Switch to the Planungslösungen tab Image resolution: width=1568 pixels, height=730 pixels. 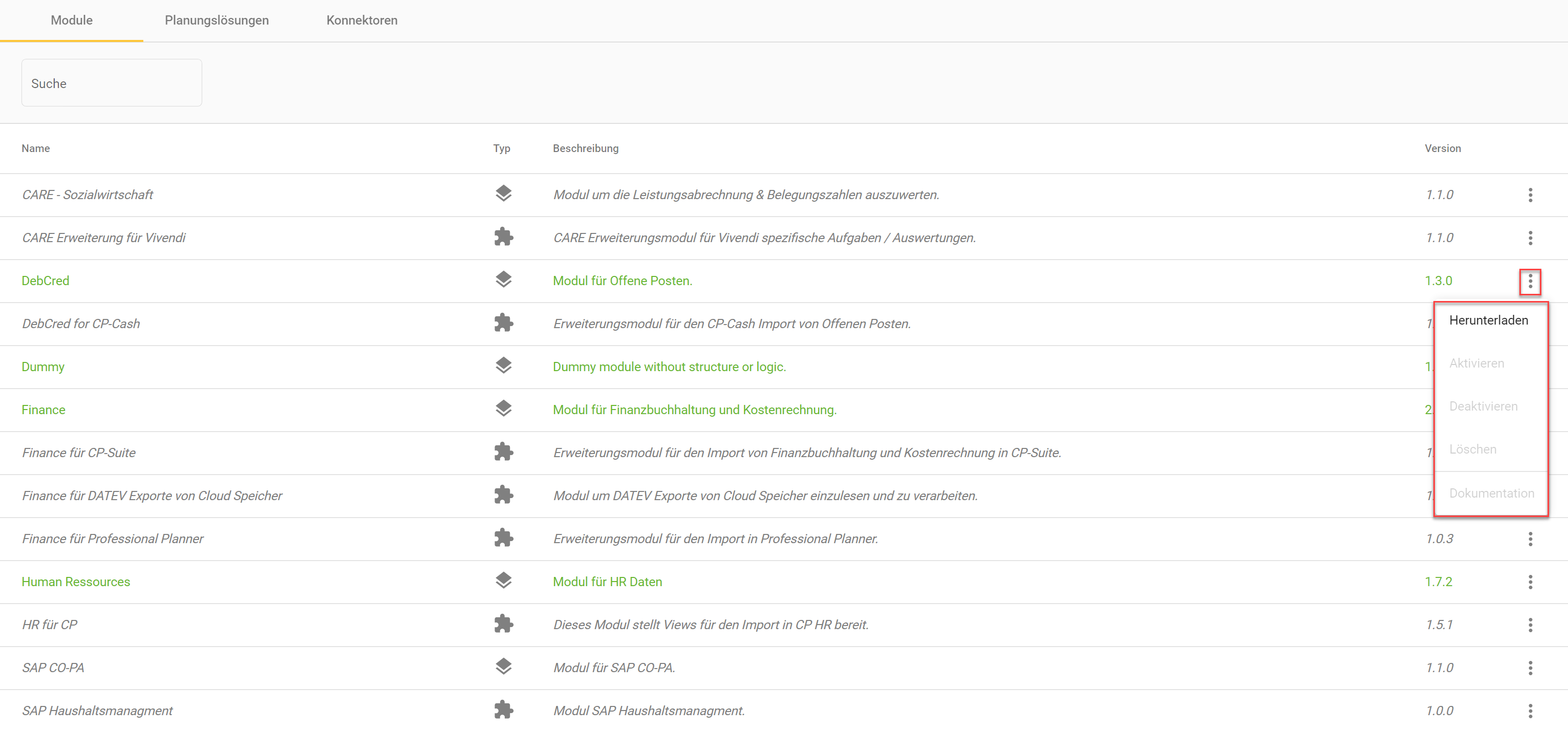tap(216, 20)
